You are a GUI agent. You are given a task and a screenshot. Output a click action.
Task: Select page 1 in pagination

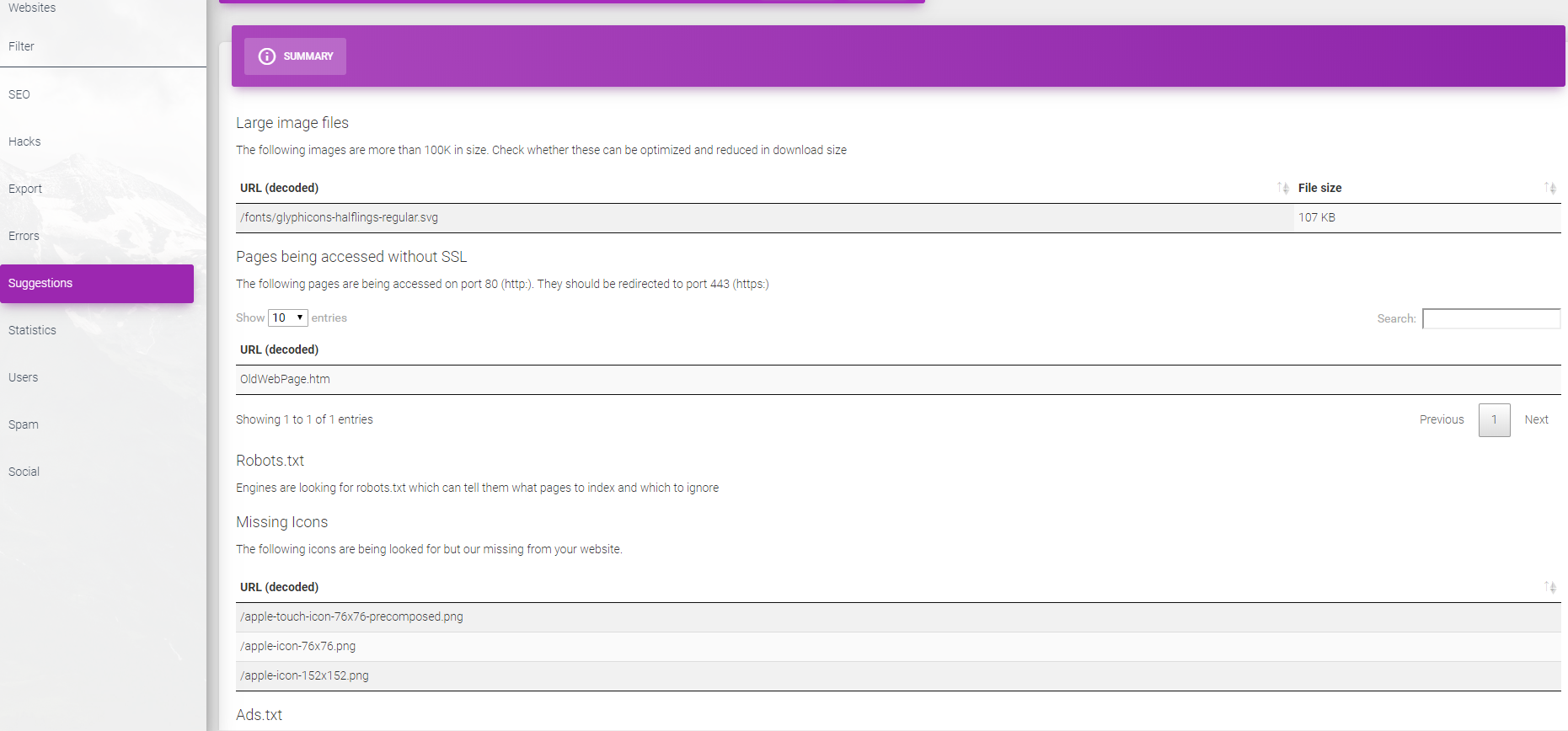(1494, 419)
